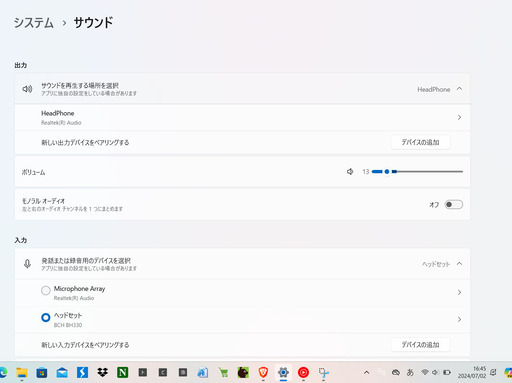Launch Brave browser from the taskbar
Screen dimensions: 512x383
[x=263, y=372]
